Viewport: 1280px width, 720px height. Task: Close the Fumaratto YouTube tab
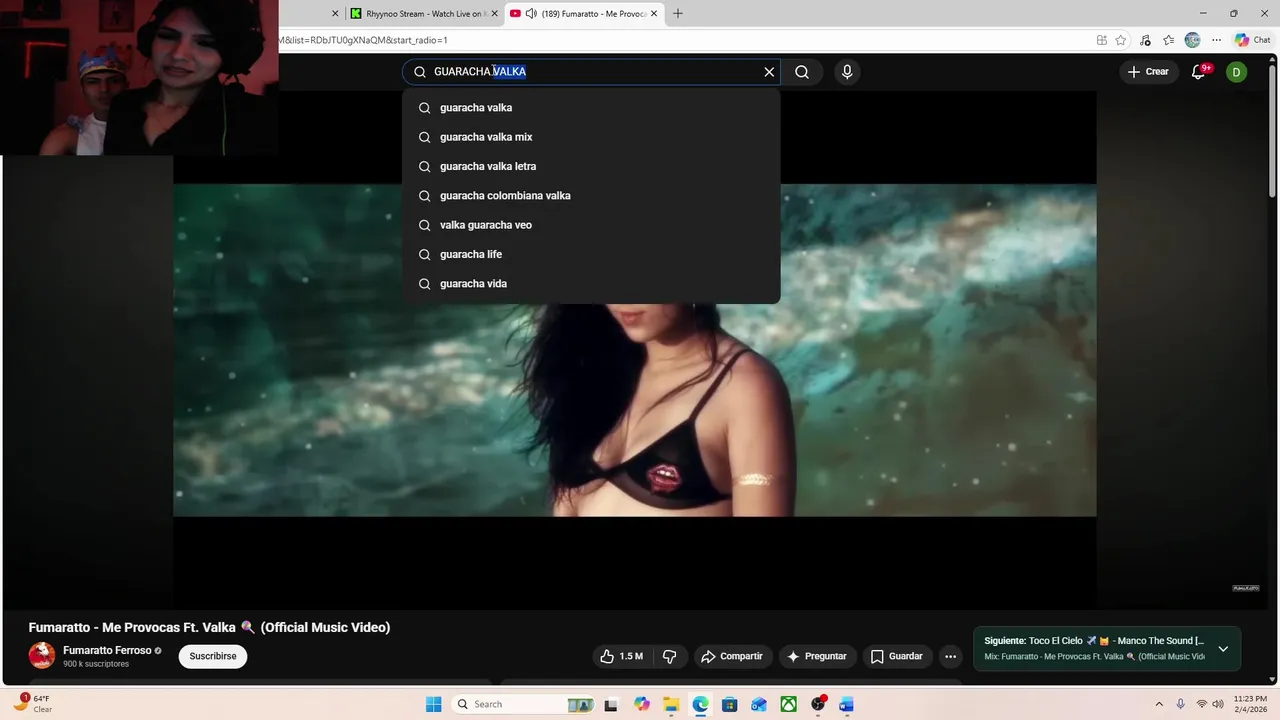point(654,14)
